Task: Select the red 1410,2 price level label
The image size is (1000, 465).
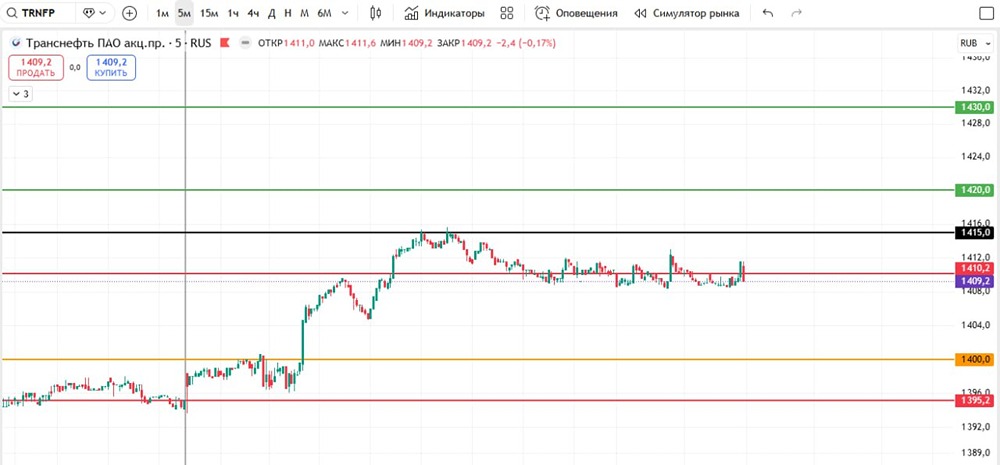Action: click(974, 269)
